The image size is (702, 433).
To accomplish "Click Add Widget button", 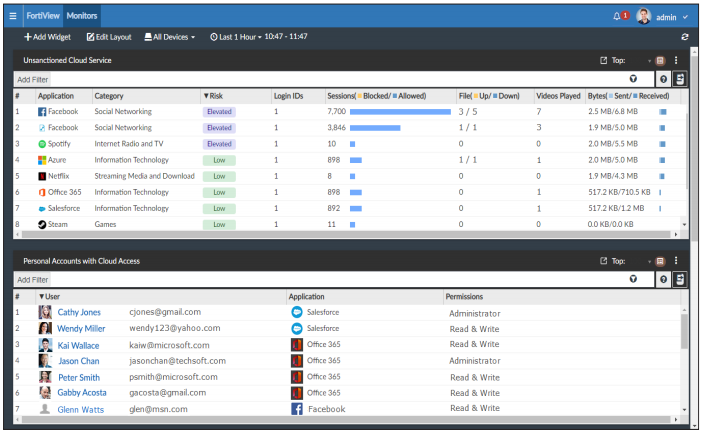I will [47, 37].
